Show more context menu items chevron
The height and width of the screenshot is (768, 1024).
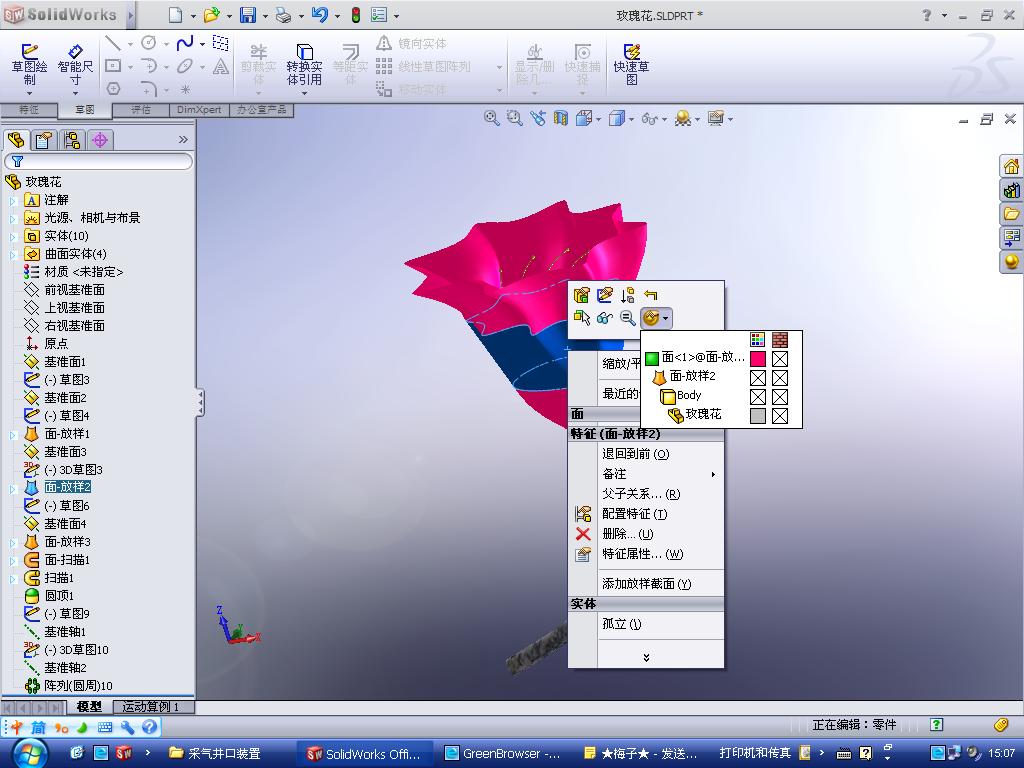[646, 657]
